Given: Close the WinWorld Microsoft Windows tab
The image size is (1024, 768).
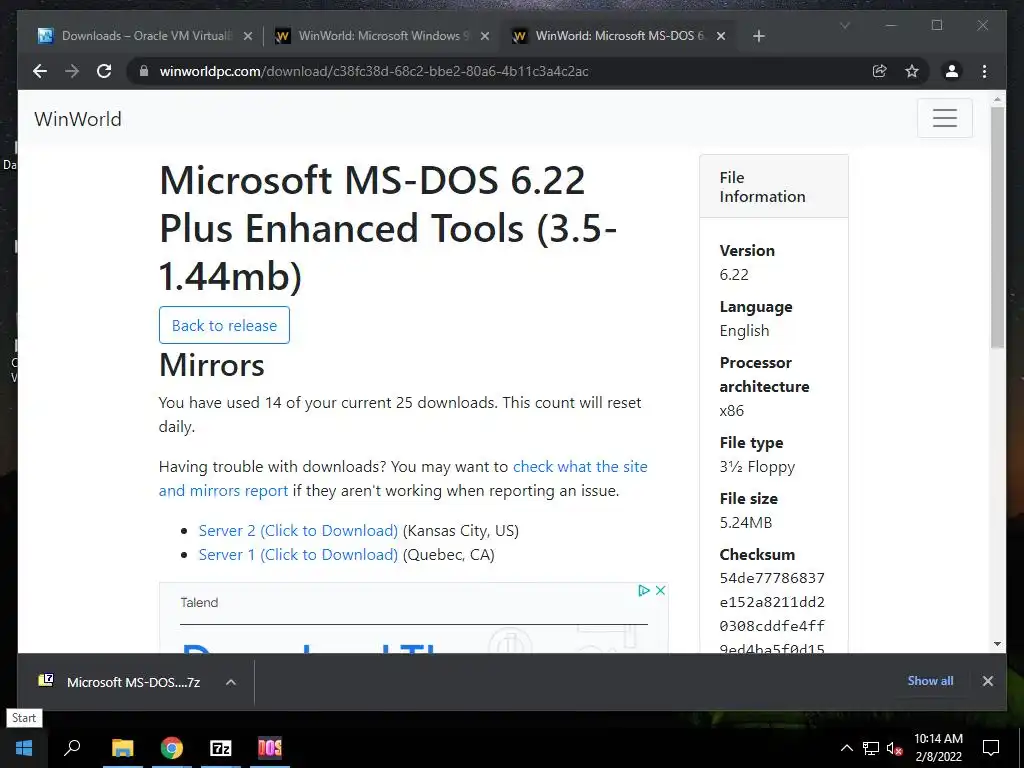Looking at the screenshot, I should coord(485,37).
